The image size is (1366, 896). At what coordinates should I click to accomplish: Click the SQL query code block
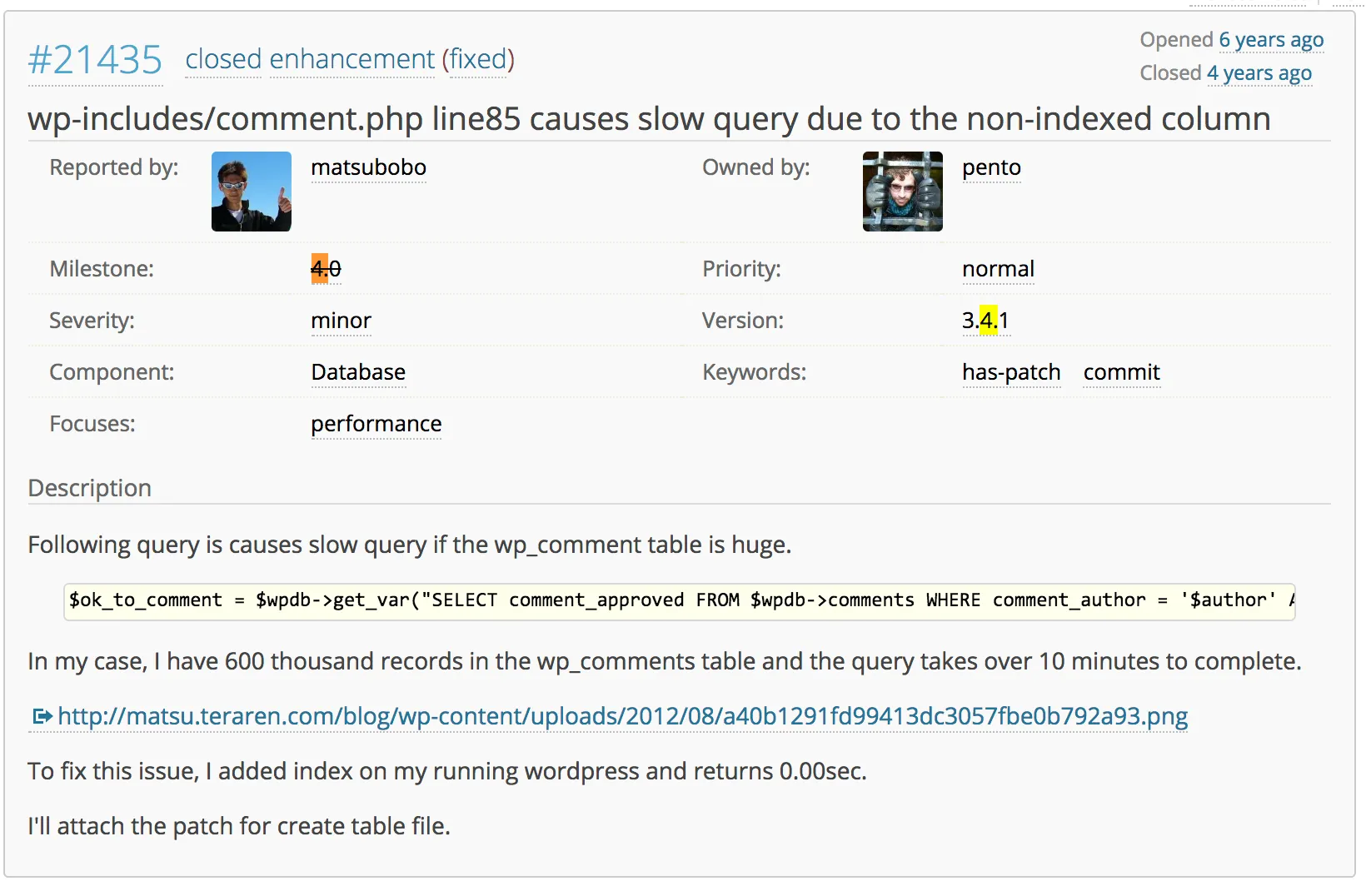coord(679,600)
